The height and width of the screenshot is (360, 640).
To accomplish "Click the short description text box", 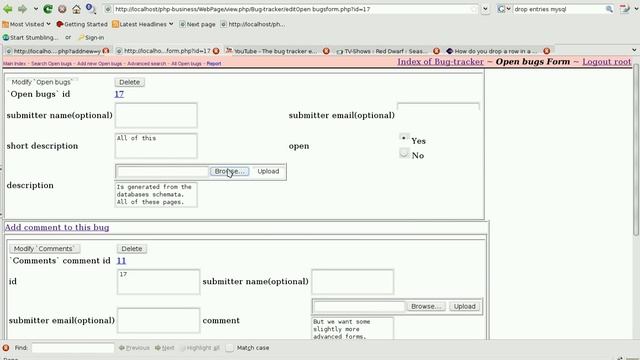I will [156, 146].
